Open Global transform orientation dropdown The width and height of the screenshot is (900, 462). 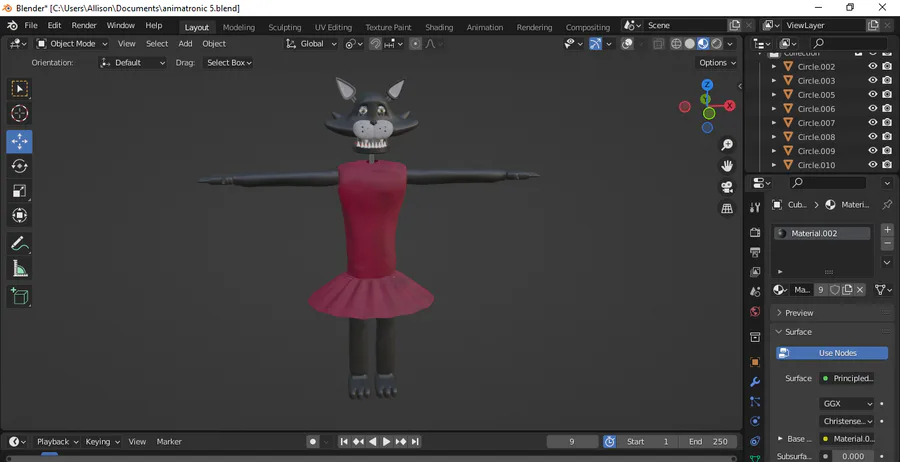click(x=311, y=44)
